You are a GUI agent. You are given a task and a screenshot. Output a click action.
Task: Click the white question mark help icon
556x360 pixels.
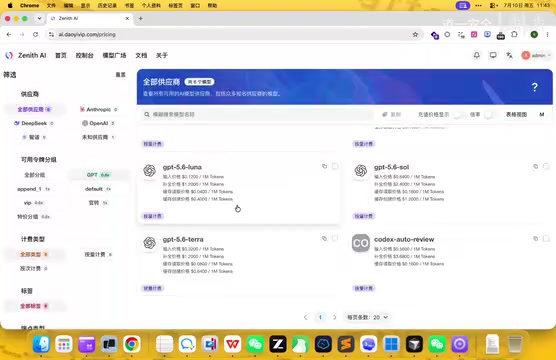(x=535, y=87)
